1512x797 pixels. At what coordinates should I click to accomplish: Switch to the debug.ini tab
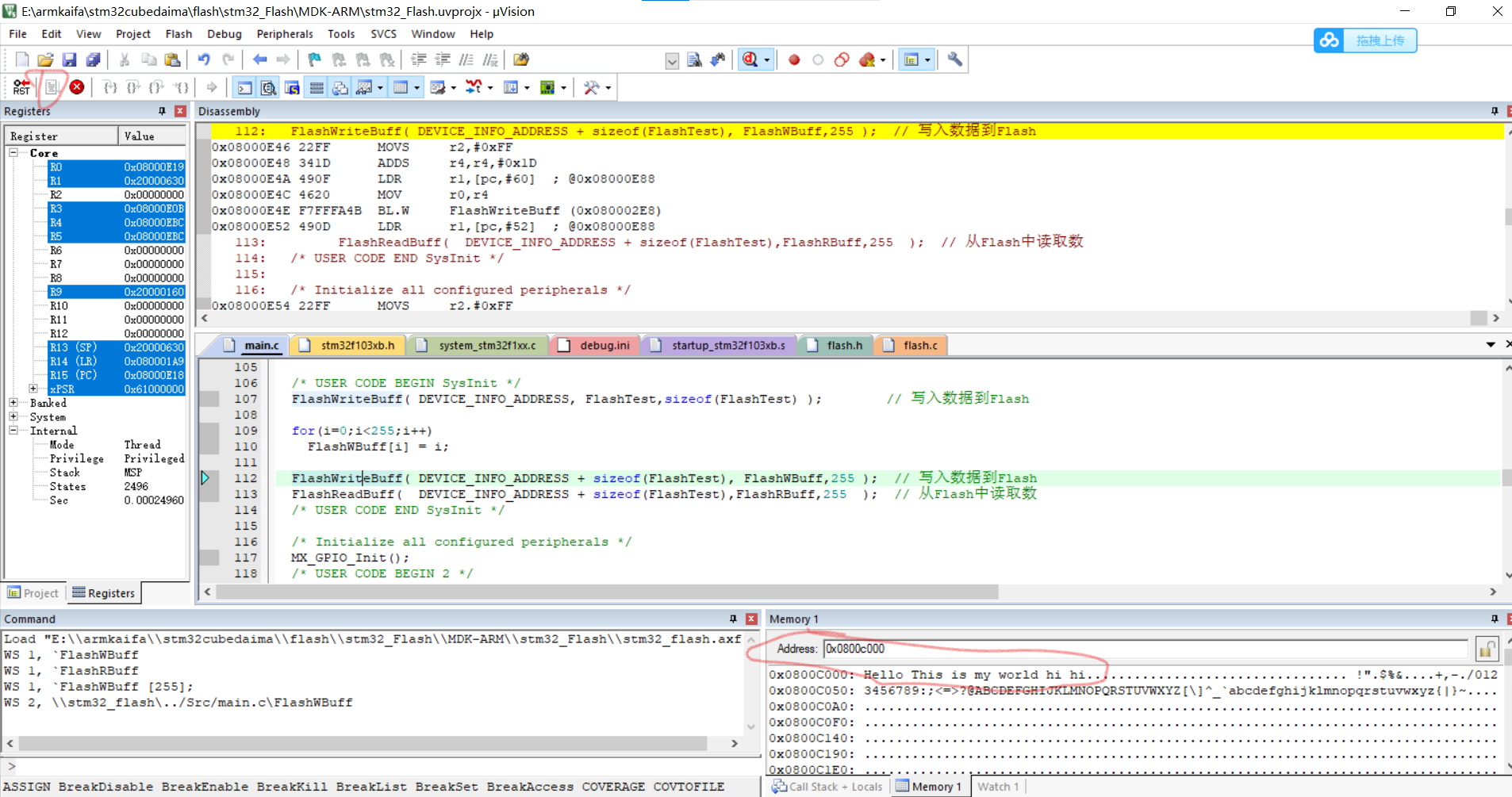595,345
